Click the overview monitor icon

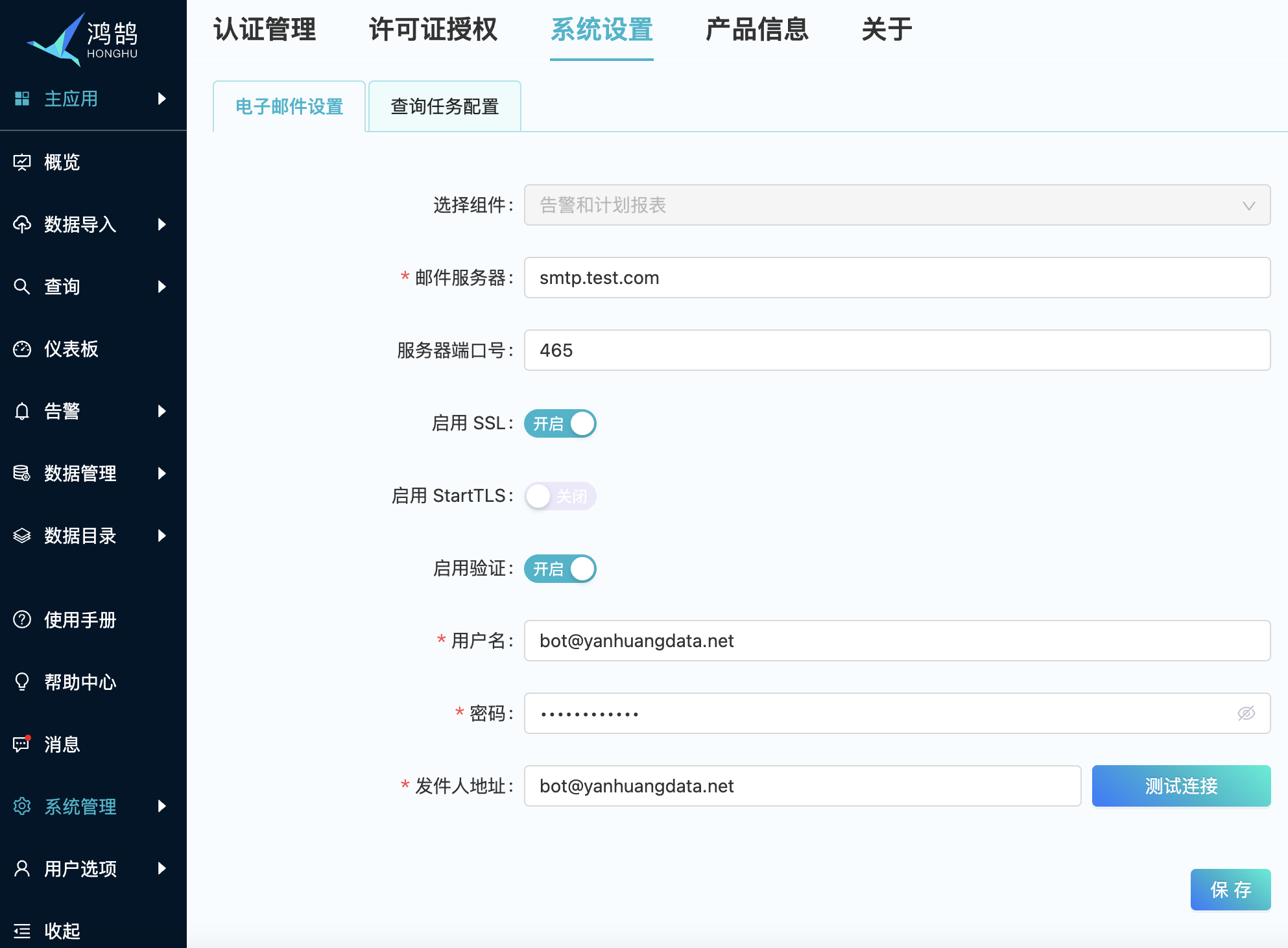[x=22, y=162]
